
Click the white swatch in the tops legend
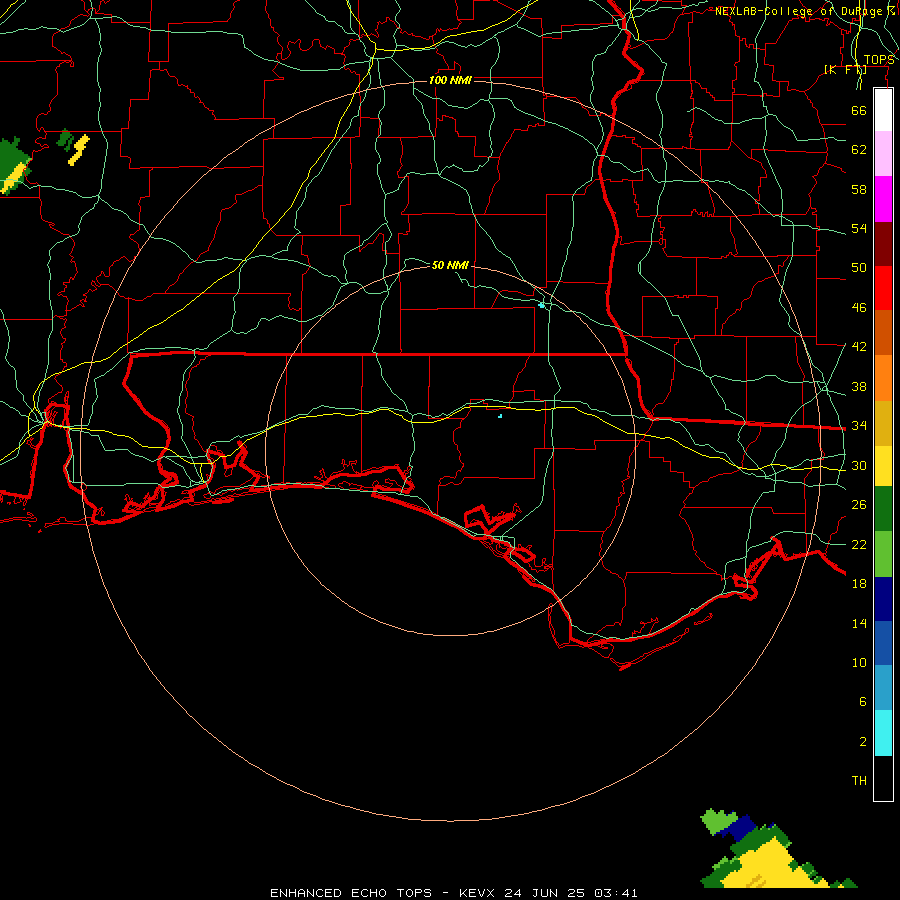tap(883, 110)
